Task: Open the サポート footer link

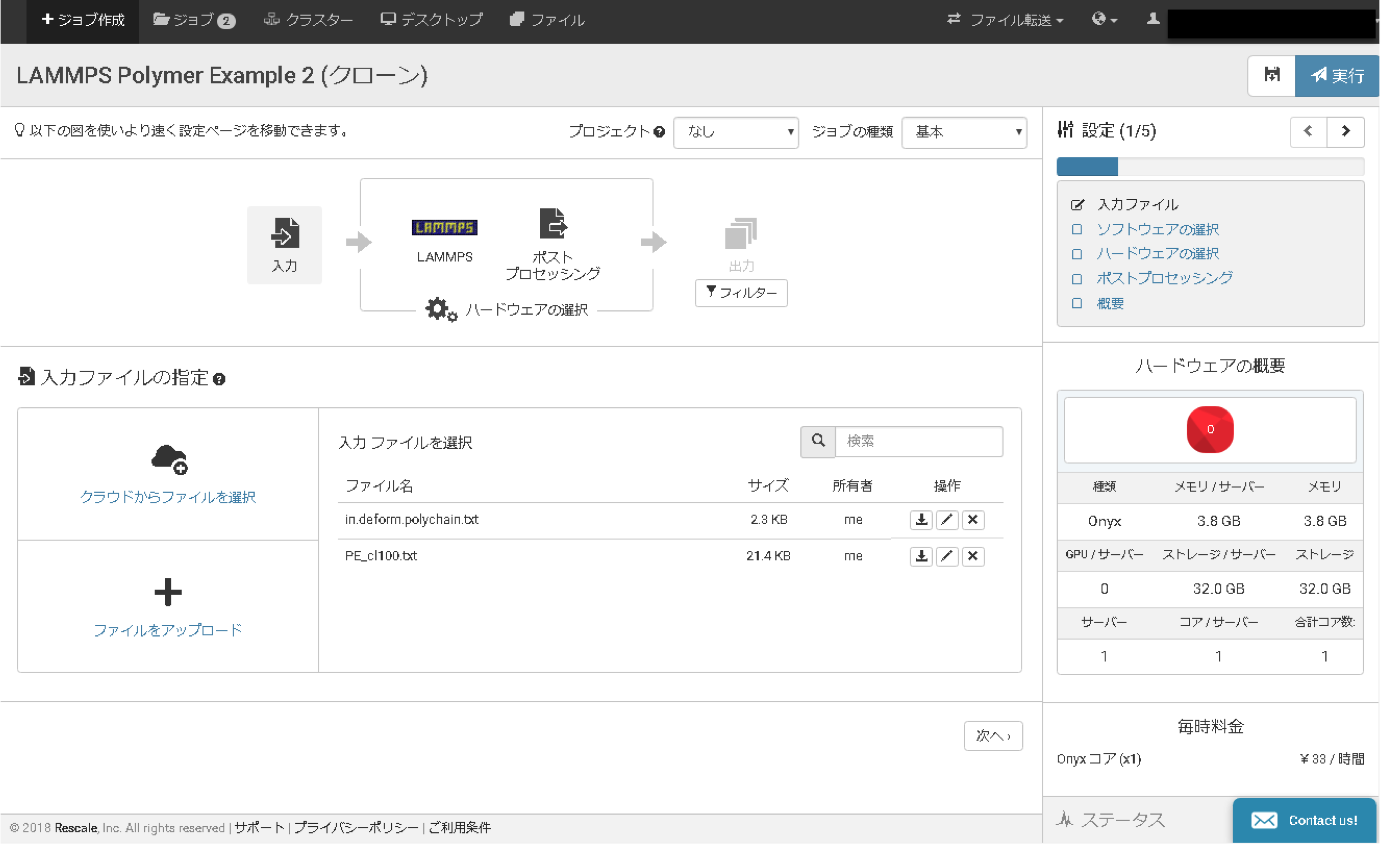Action: (x=260, y=828)
